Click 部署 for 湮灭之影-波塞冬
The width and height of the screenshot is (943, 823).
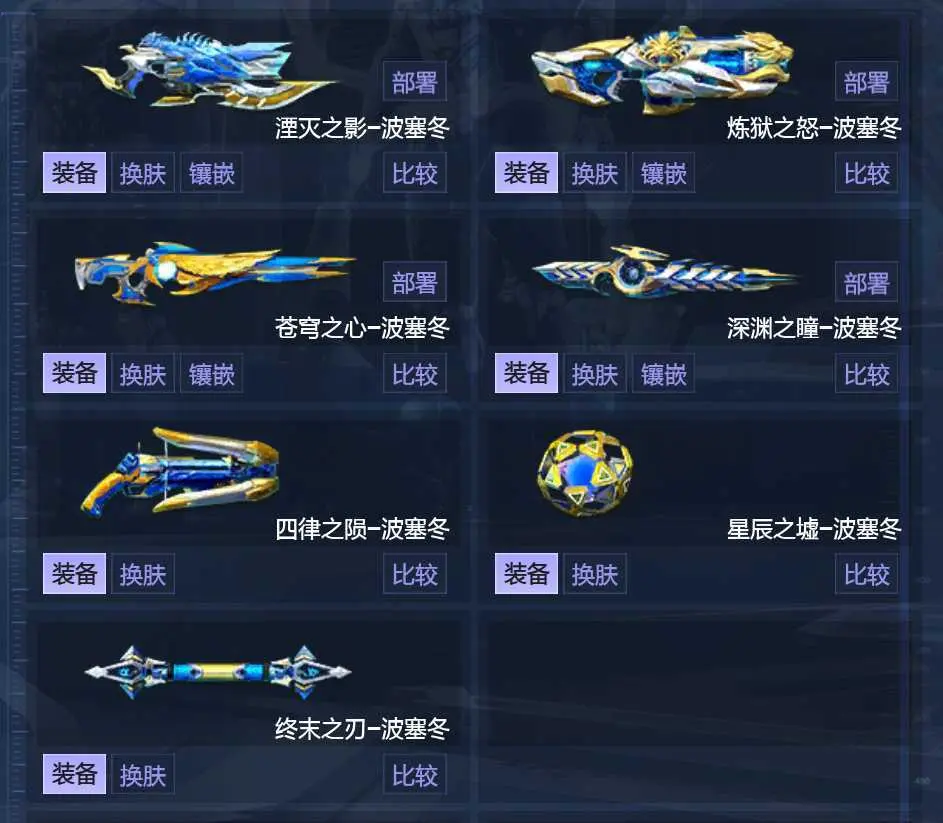415,81
